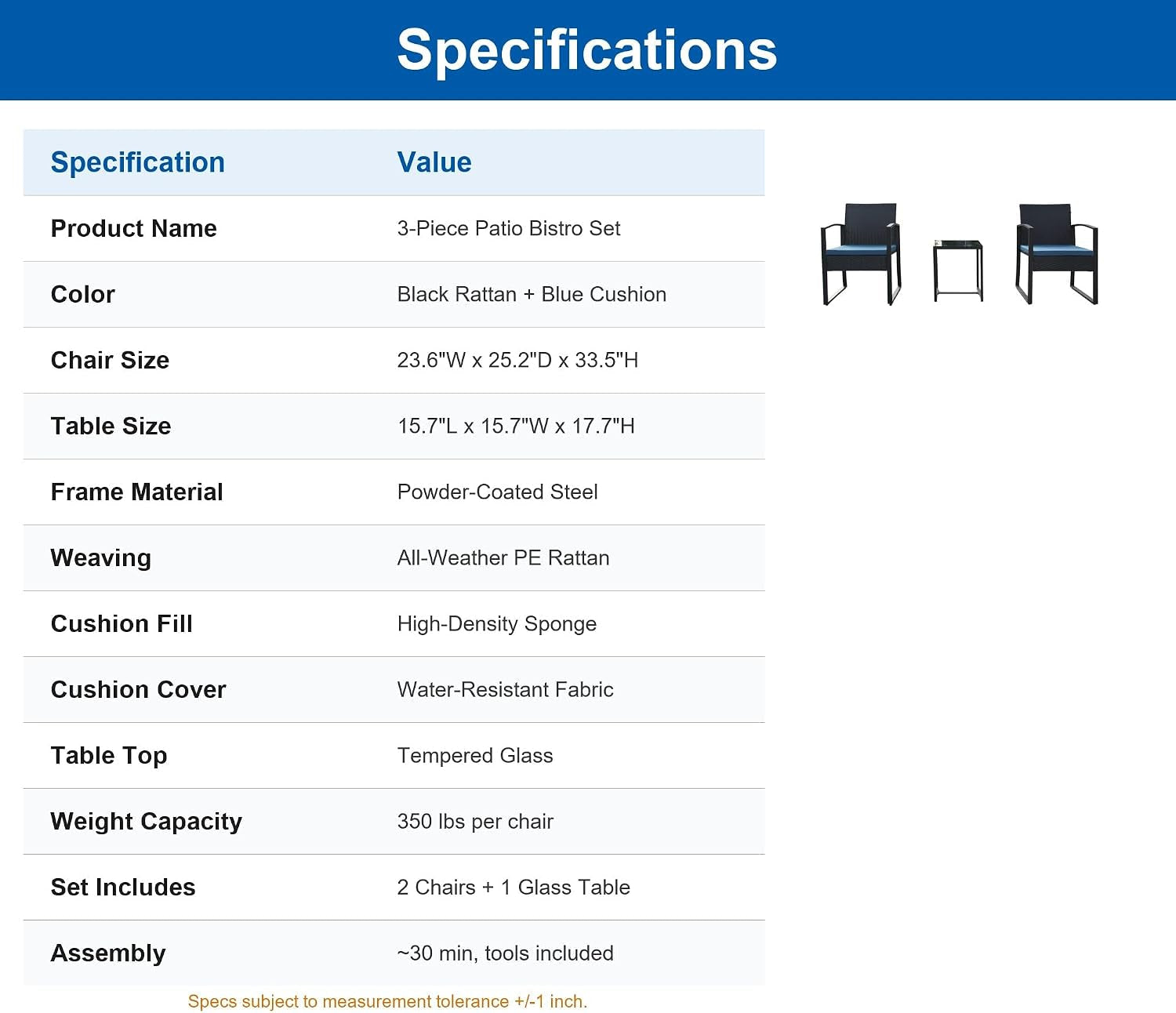This screenshot has width=1176, height=1013.
Task: Click the glass side table image
Action: pyautogui.click(x=958, y=270)
